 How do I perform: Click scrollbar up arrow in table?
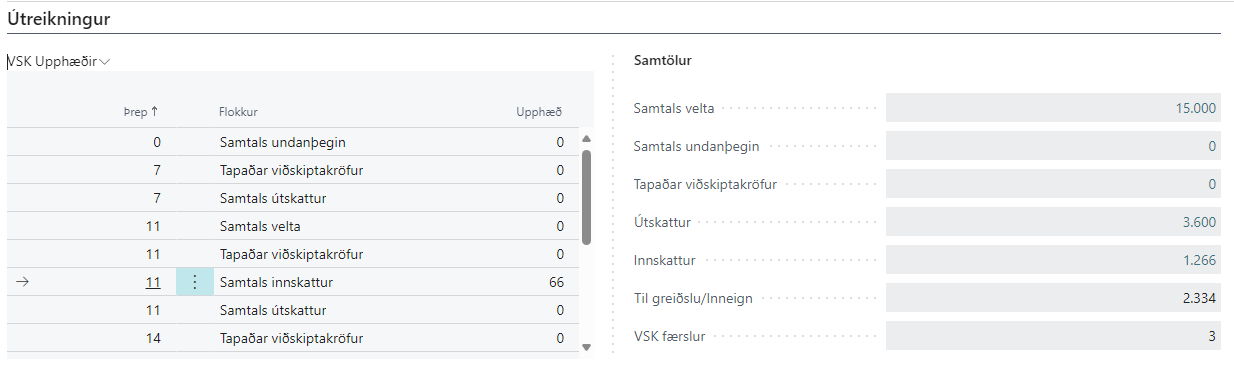pos(586,139)
